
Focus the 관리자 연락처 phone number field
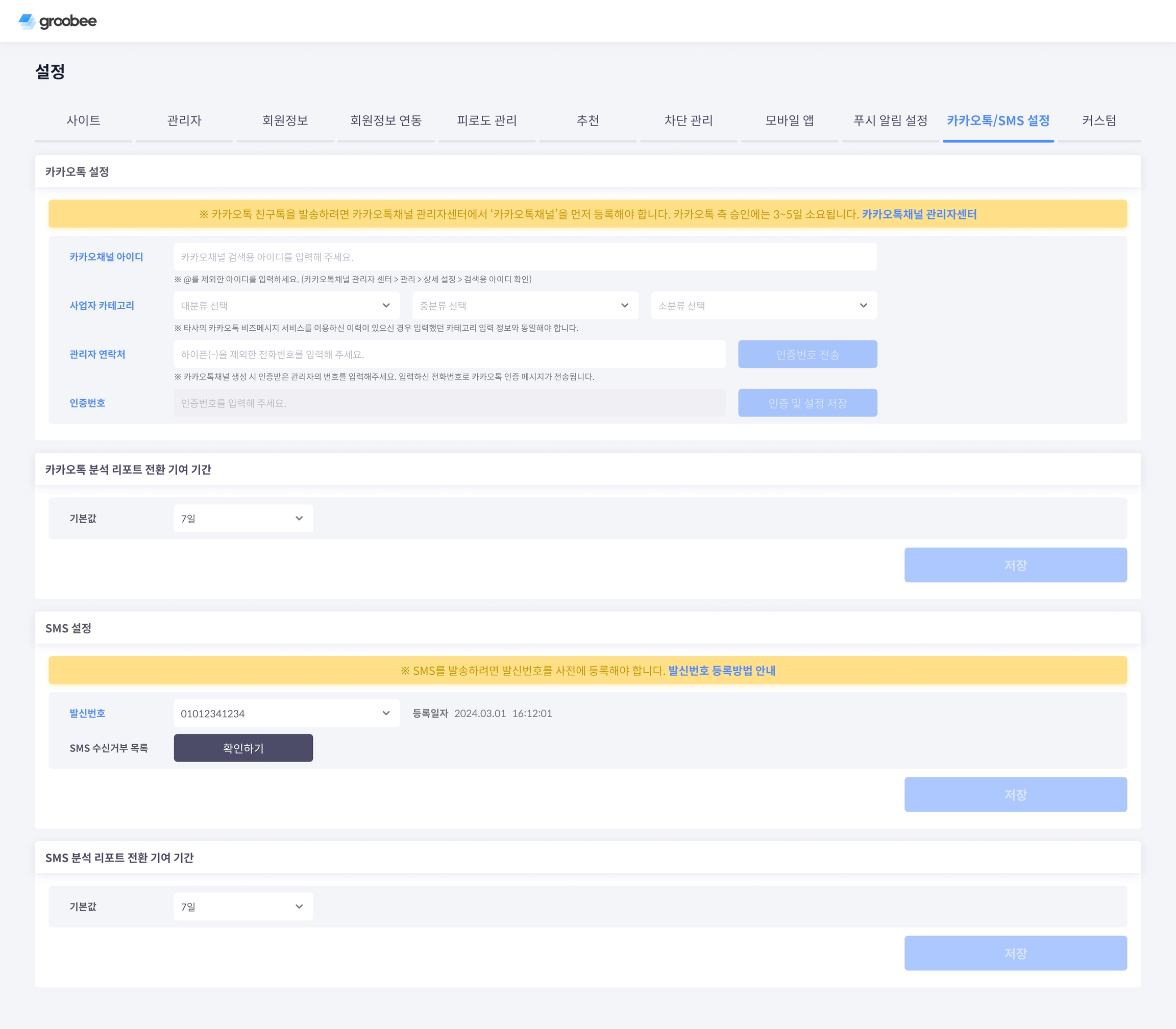449,354
